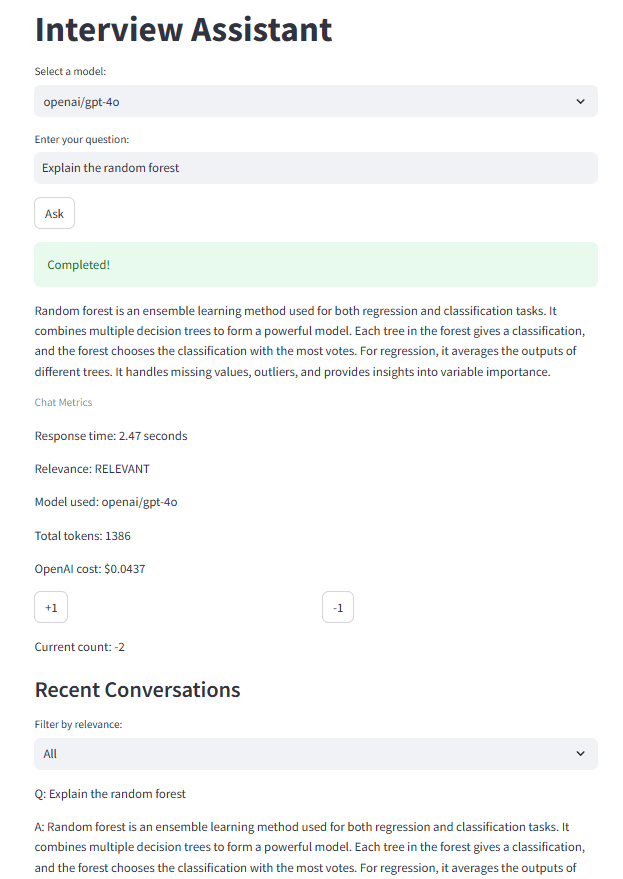Viewport: 623px width, 879px height.
Task: Click the 'Q: Explain the random forest' conversation entry
Action: tap(110, 794)
